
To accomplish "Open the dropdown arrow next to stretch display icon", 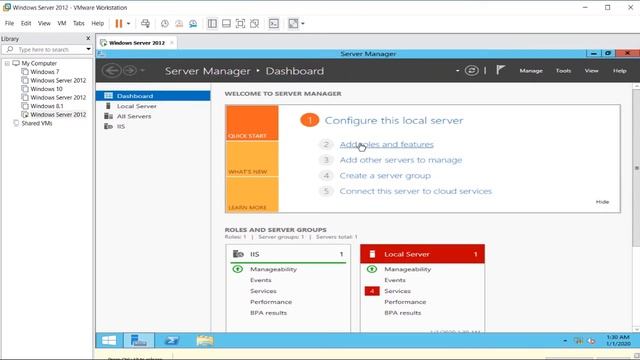I will point(303,24).
